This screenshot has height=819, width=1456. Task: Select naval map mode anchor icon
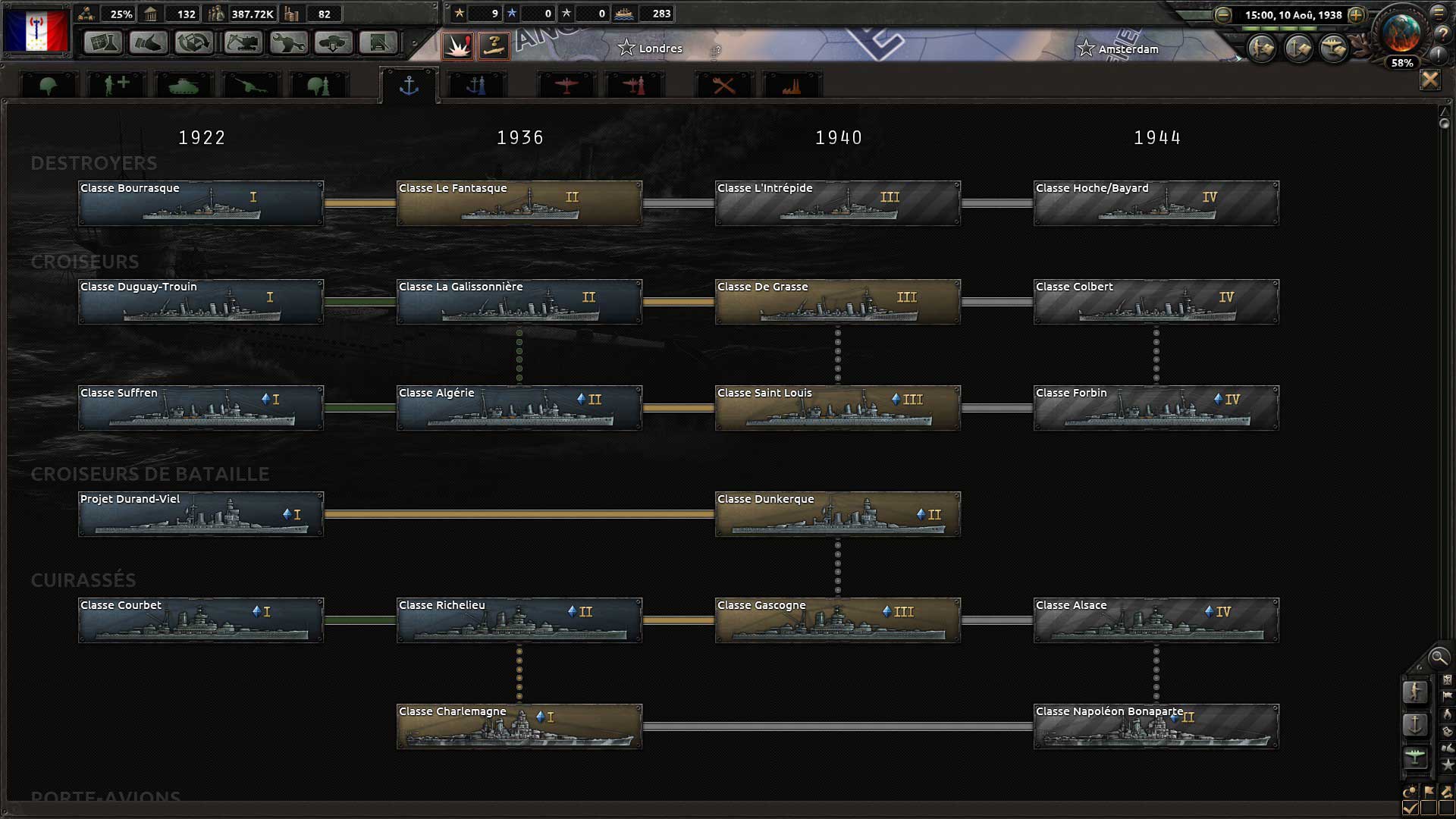[x=1415, y=724]
